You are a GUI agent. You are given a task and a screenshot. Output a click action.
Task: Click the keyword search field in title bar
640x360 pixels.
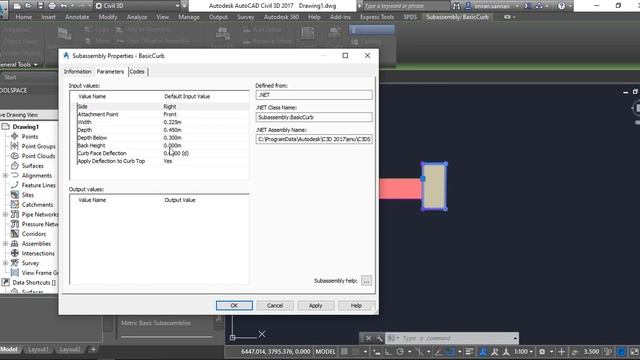coord(406,6)
